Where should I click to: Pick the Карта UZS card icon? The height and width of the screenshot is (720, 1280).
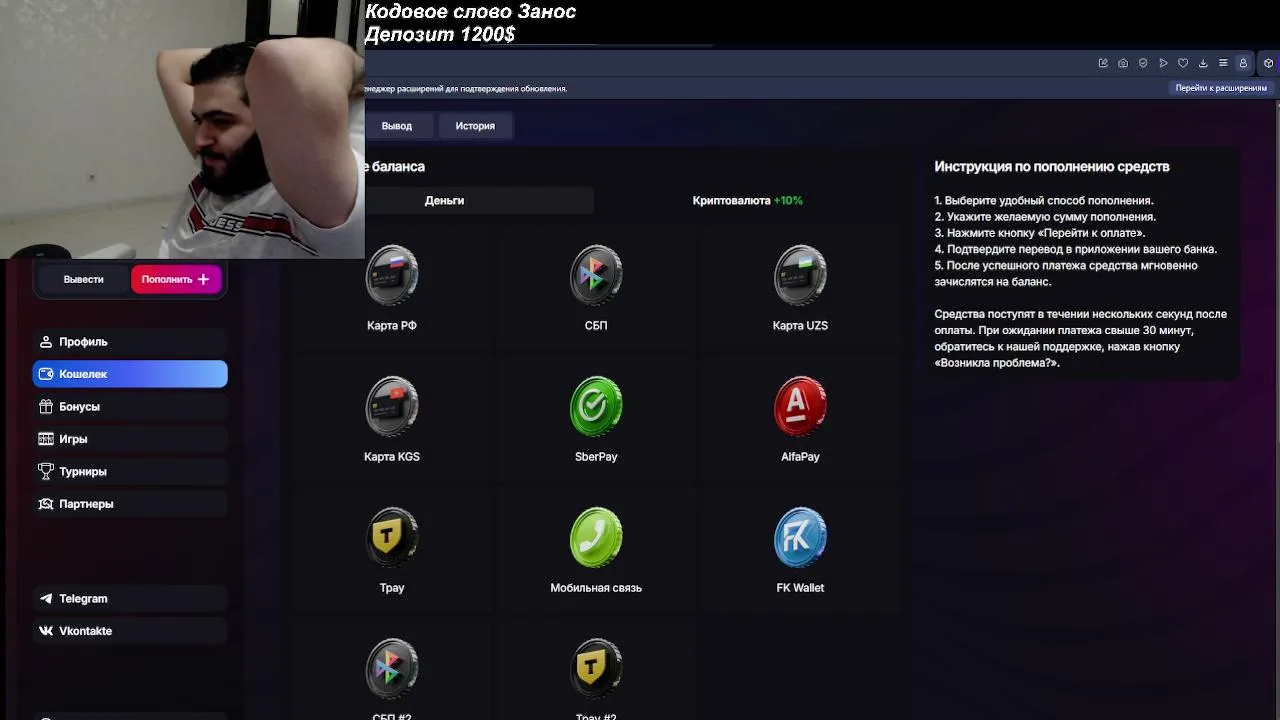click(800, 274)
